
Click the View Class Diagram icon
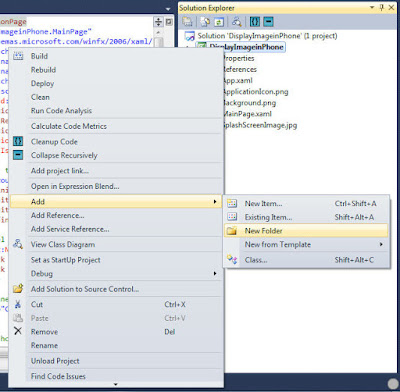18,244
